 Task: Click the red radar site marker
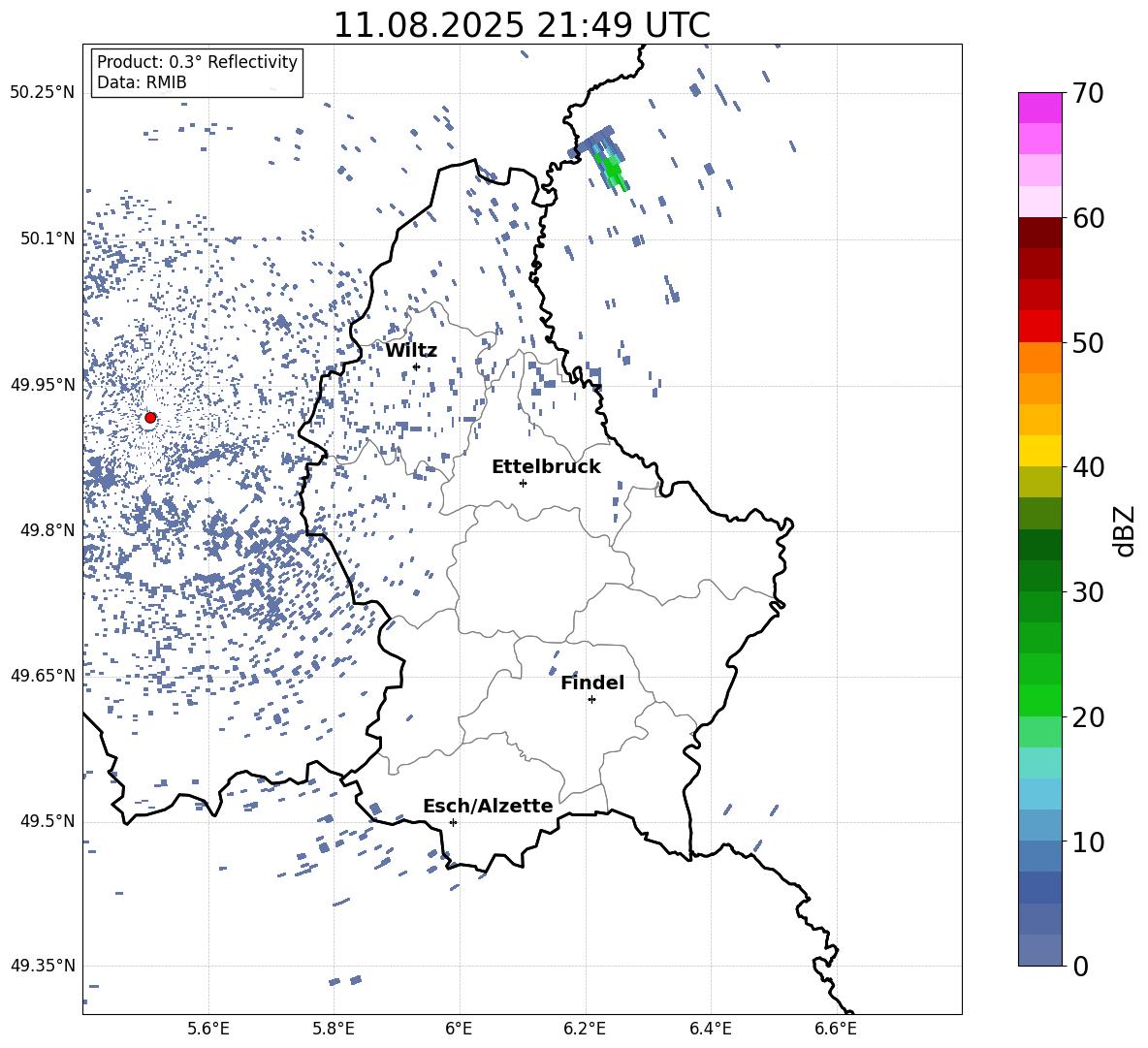[x=150, y=417]
